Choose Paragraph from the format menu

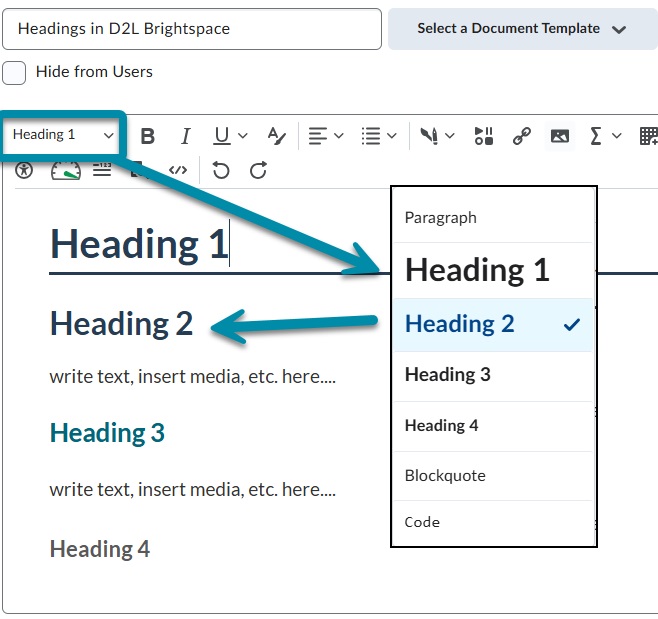tap(493, 218)
